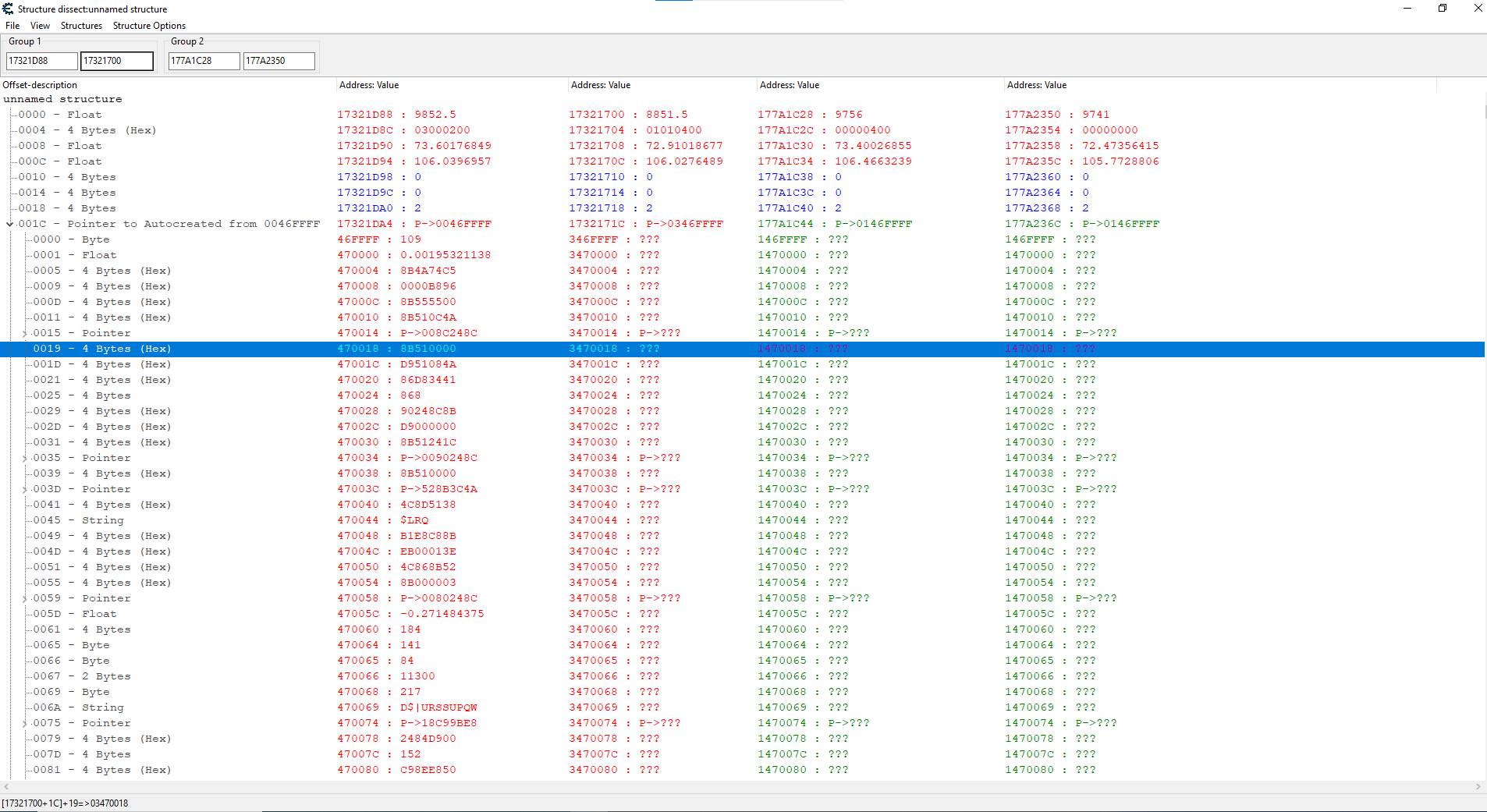Image resolution: width=1487 pixels, height=812 pixels.
Task: Click the vertical scrollbar track
Action: 1485,437
